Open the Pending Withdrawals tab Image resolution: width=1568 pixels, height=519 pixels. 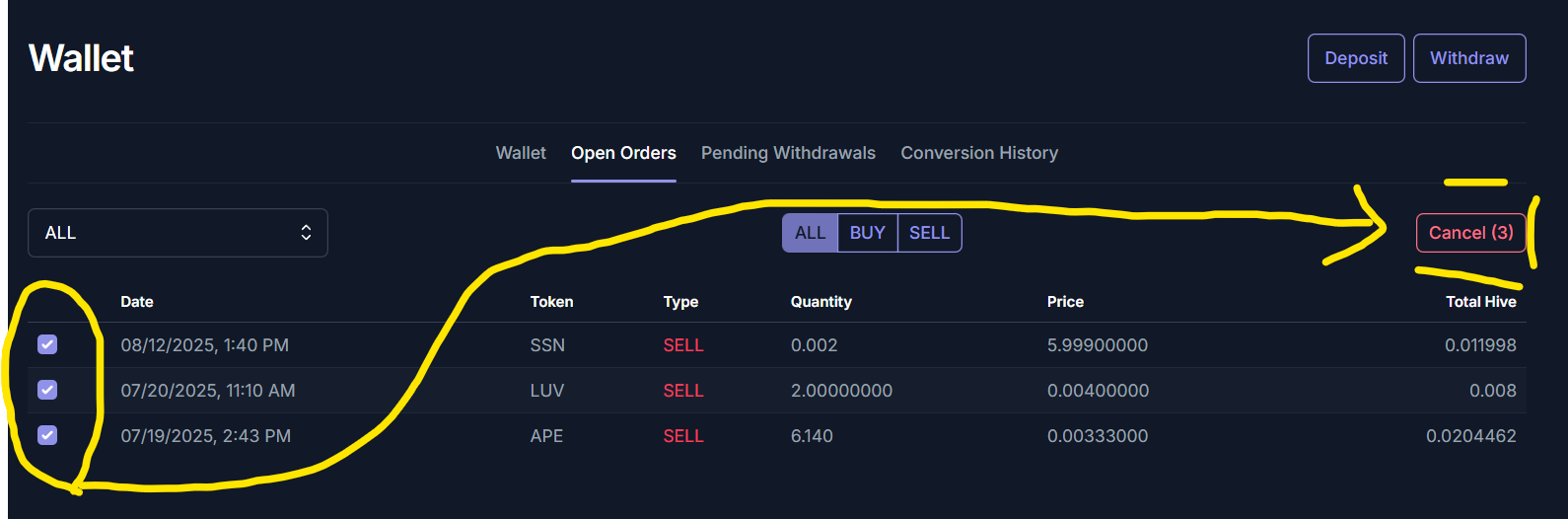(788, 153)
